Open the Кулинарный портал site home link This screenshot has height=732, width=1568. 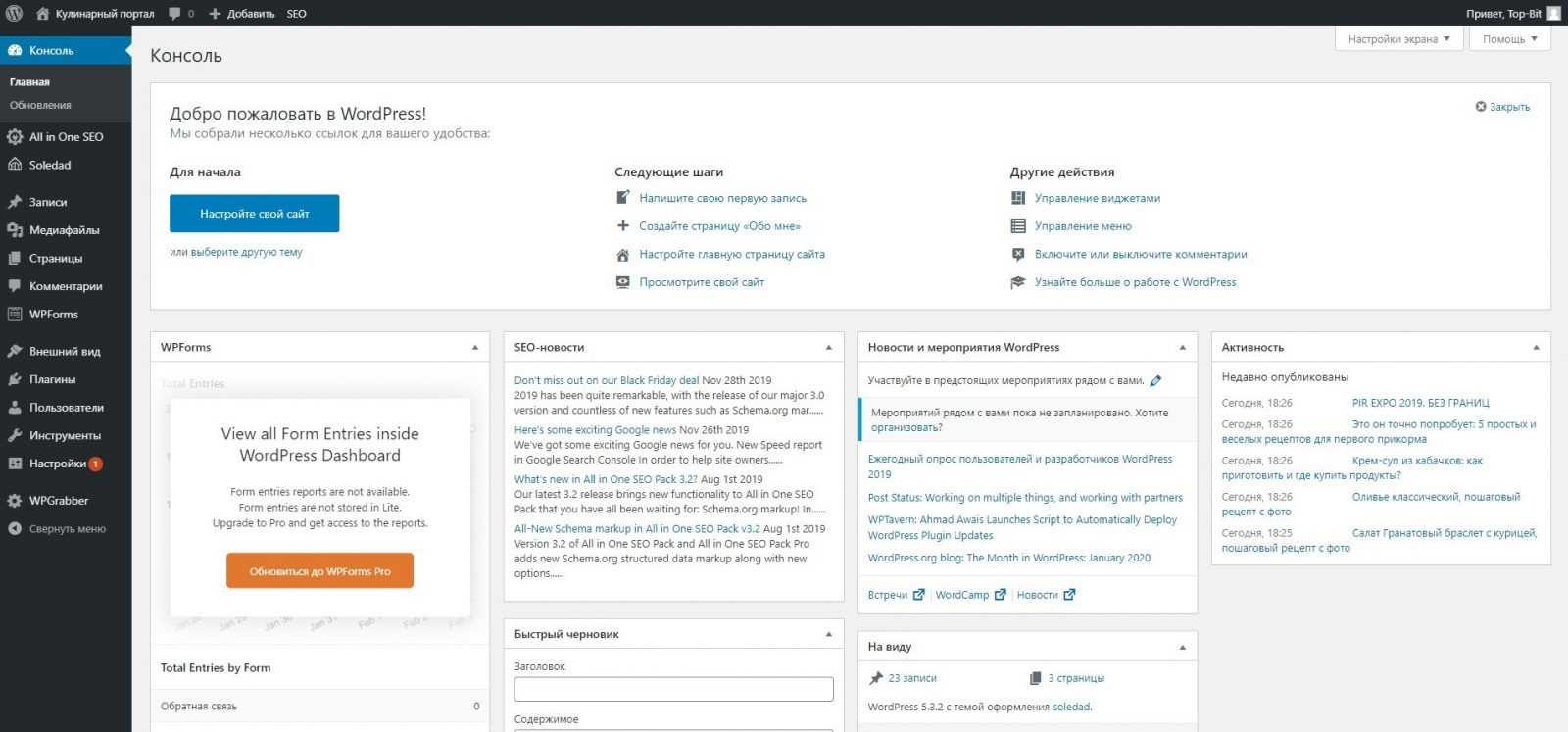coord(95,14)
